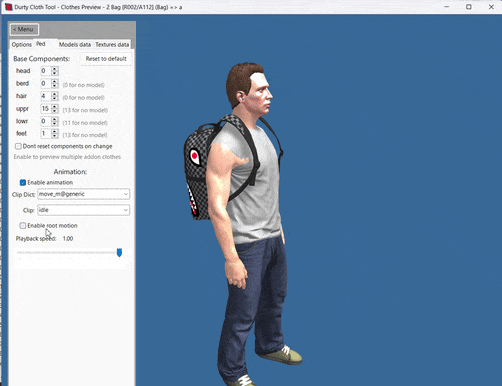502x386 pixels.
Task: Expand the Clip idle dropdown
Action: pos(83,210)
